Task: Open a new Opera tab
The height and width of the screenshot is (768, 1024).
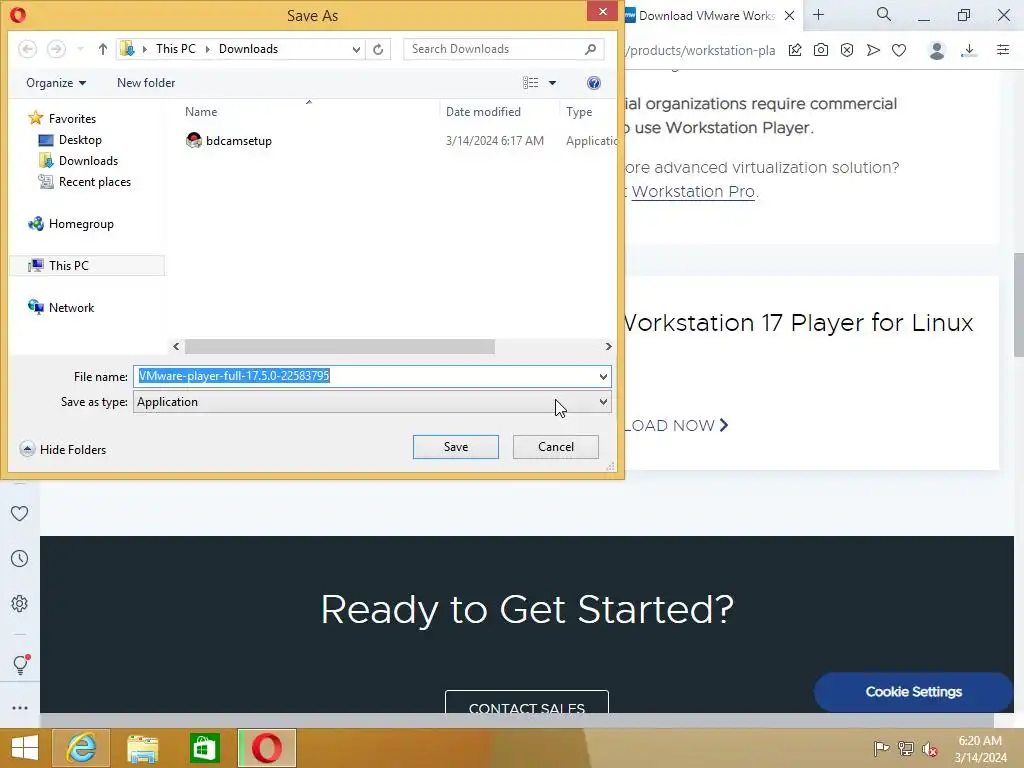Action: pyautogui.click(x=818, y=14)
